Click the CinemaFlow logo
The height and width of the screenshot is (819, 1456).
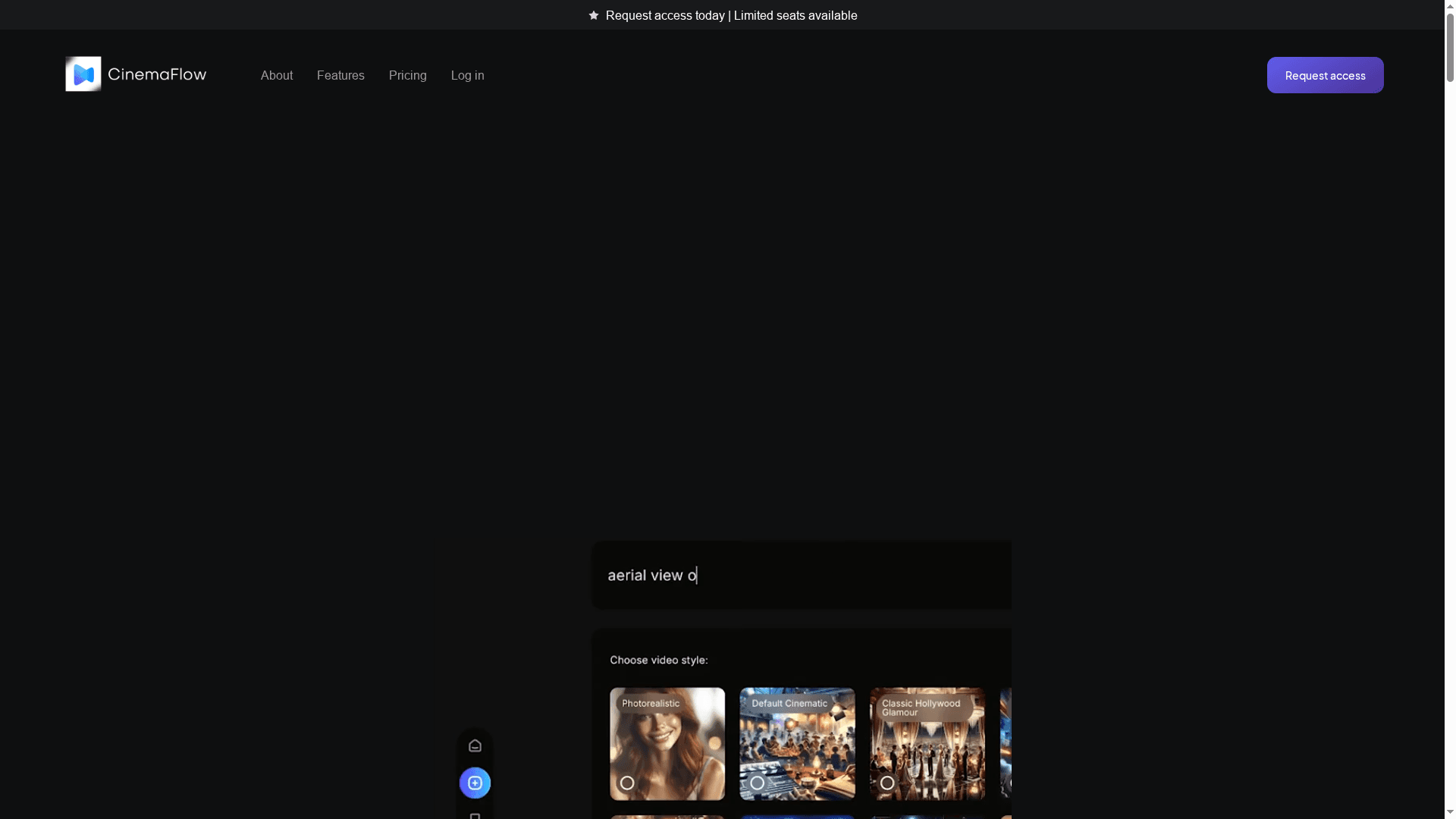135,74
